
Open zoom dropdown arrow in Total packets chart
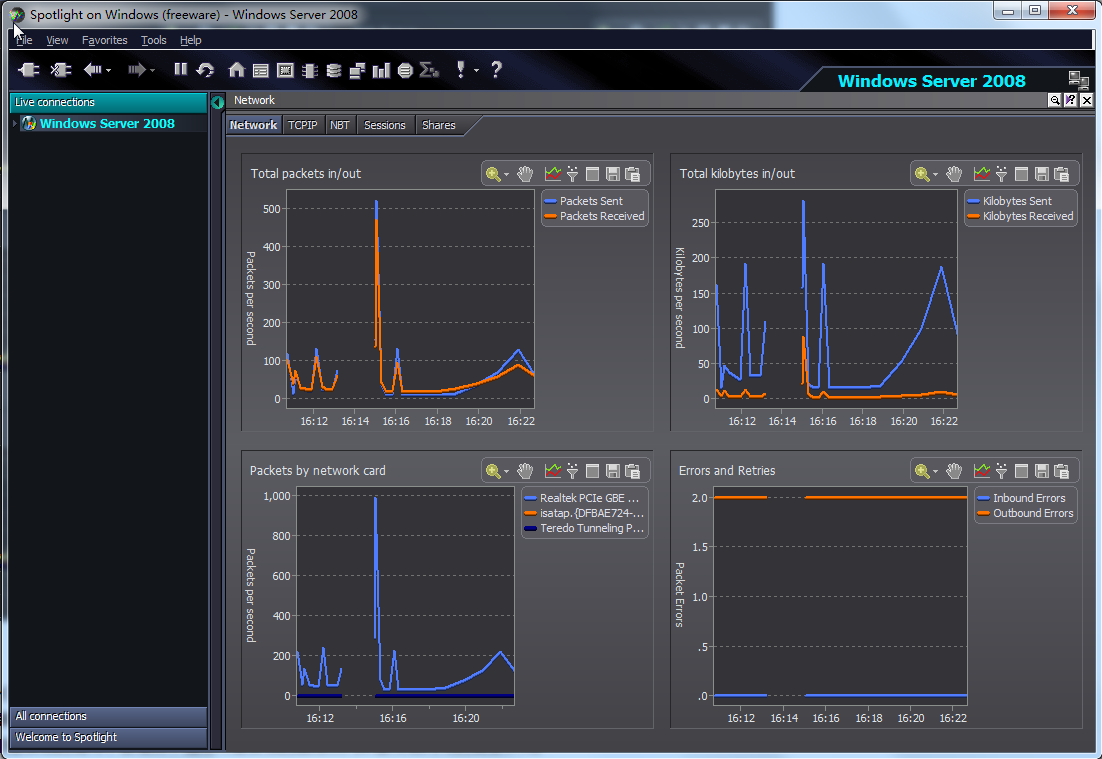[507, 174]
